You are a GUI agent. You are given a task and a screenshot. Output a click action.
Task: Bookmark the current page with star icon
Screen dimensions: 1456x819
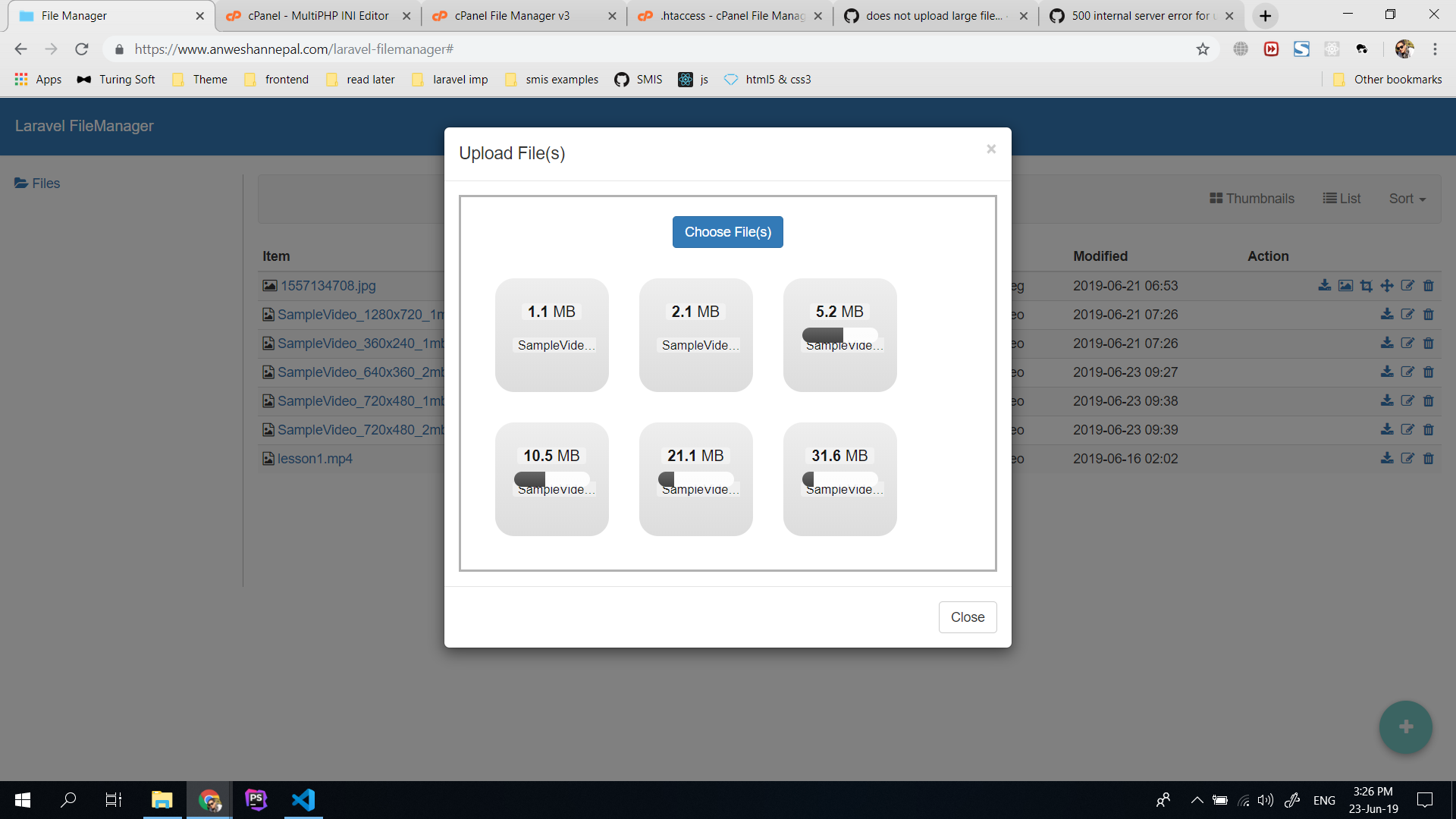point(1203,49)
